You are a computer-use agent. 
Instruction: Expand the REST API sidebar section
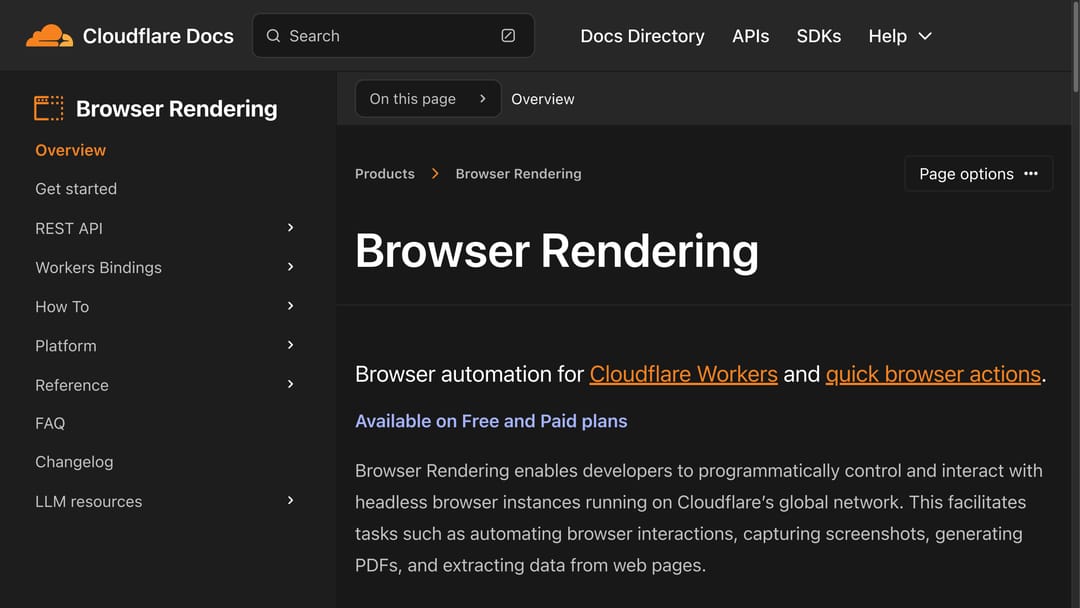tap(291, 227)
